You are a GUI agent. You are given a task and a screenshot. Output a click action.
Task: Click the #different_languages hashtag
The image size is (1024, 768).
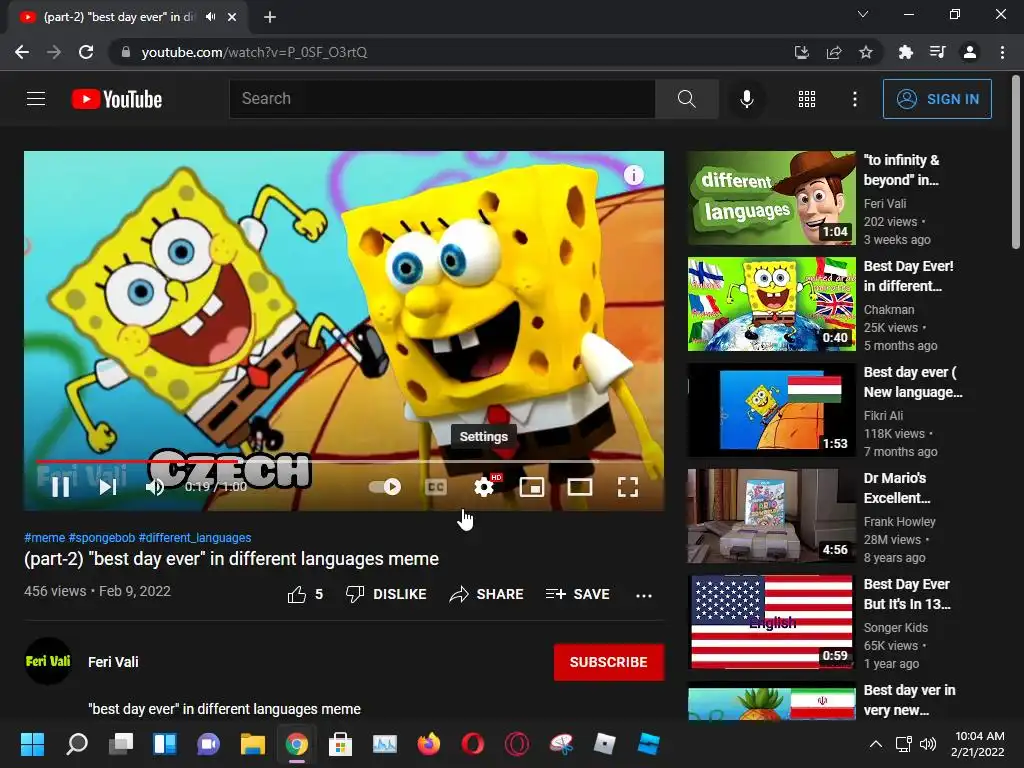click(x=195, y=537)
